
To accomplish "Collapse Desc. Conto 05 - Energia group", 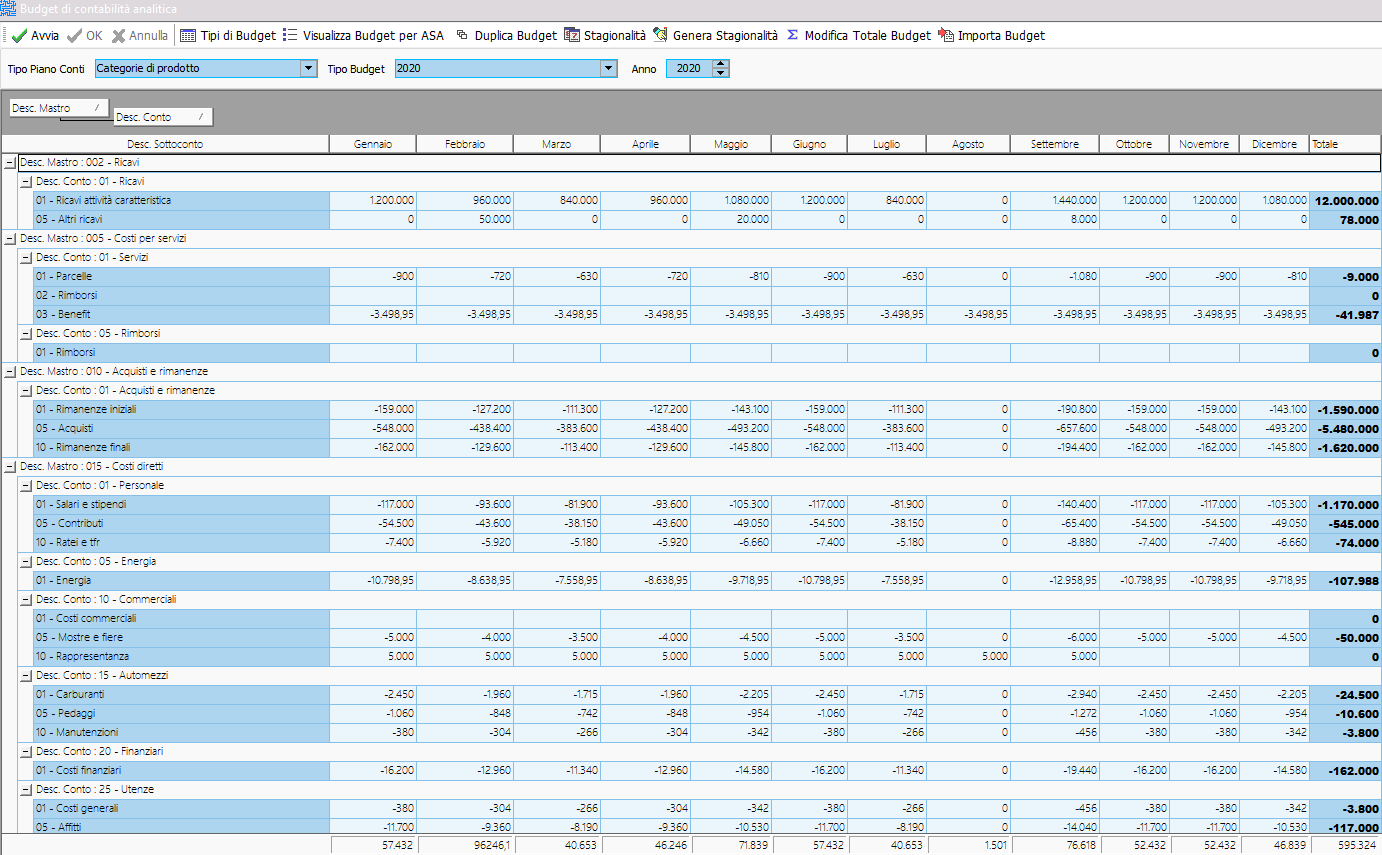I will (x=26, y=561).
